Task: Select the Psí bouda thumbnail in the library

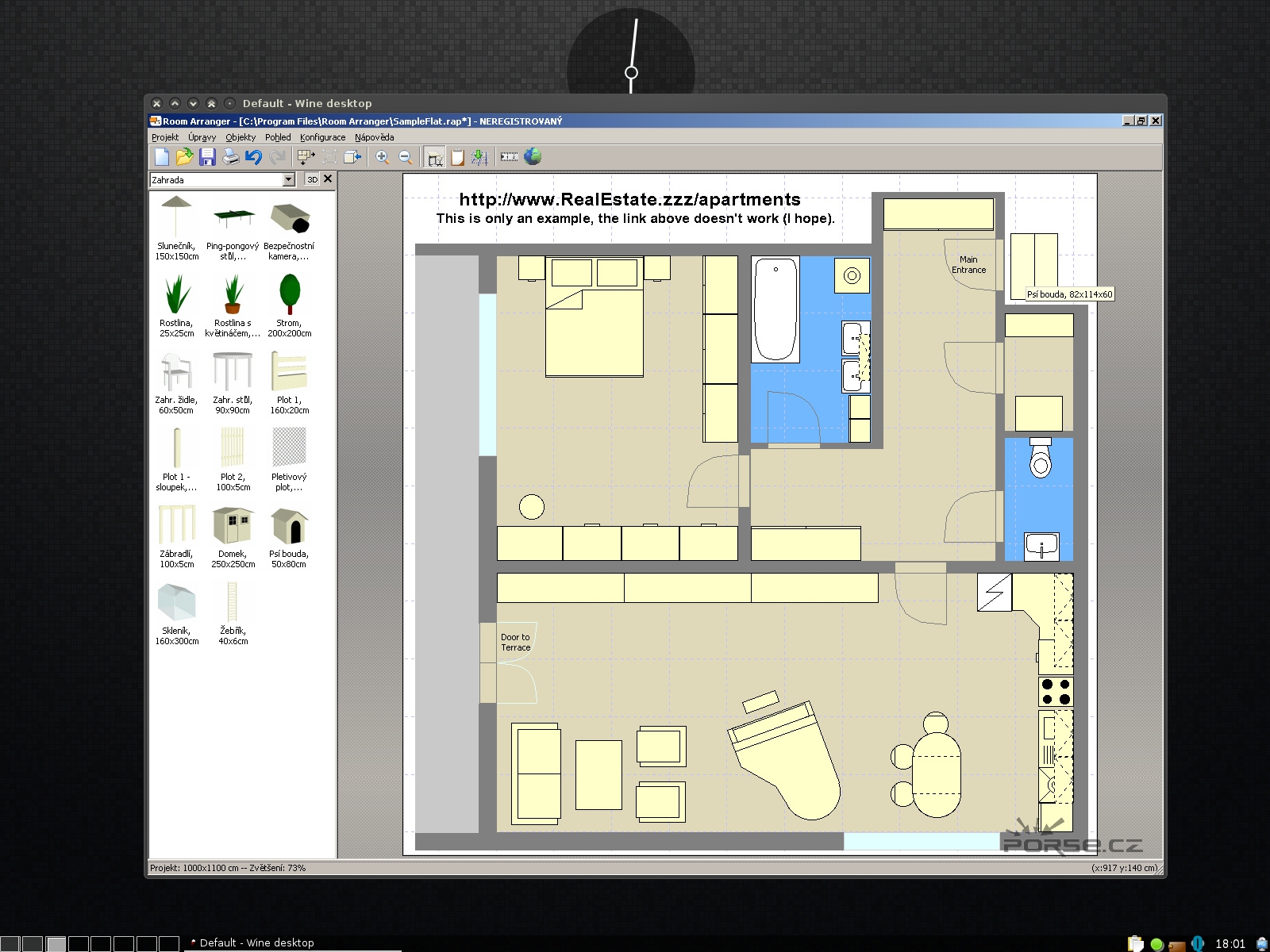Action: pos(289,525)
